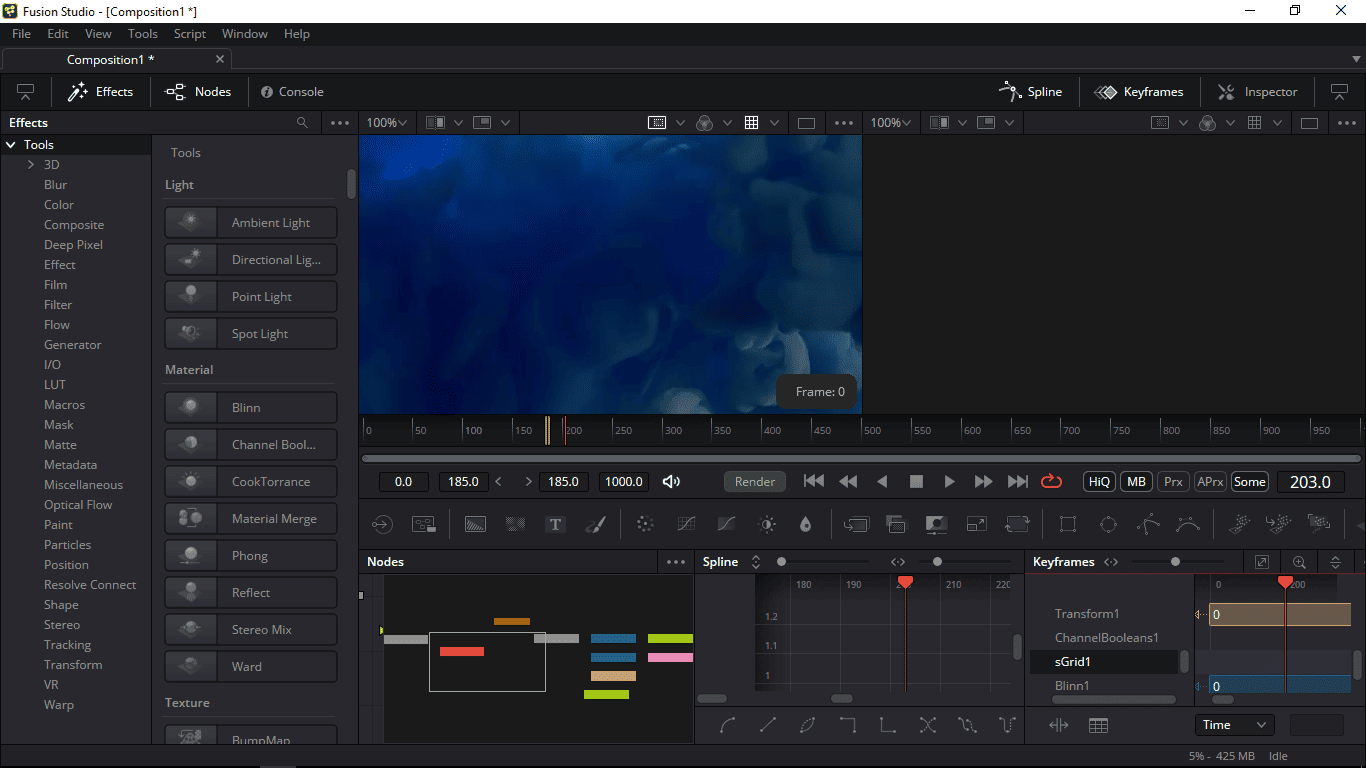Click the search icon in Effects panel
Image resolution: width=1366 pixels, height=768 pixels.
coord(302,122)
